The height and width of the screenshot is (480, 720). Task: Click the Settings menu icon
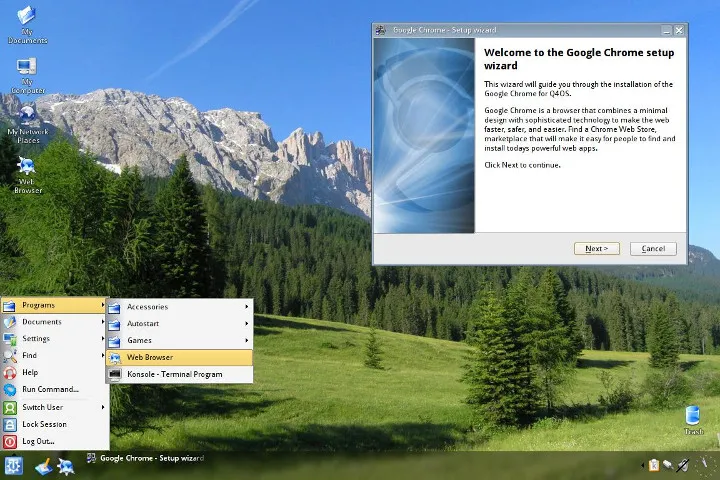pyautogui.click(x=10, y=339)
